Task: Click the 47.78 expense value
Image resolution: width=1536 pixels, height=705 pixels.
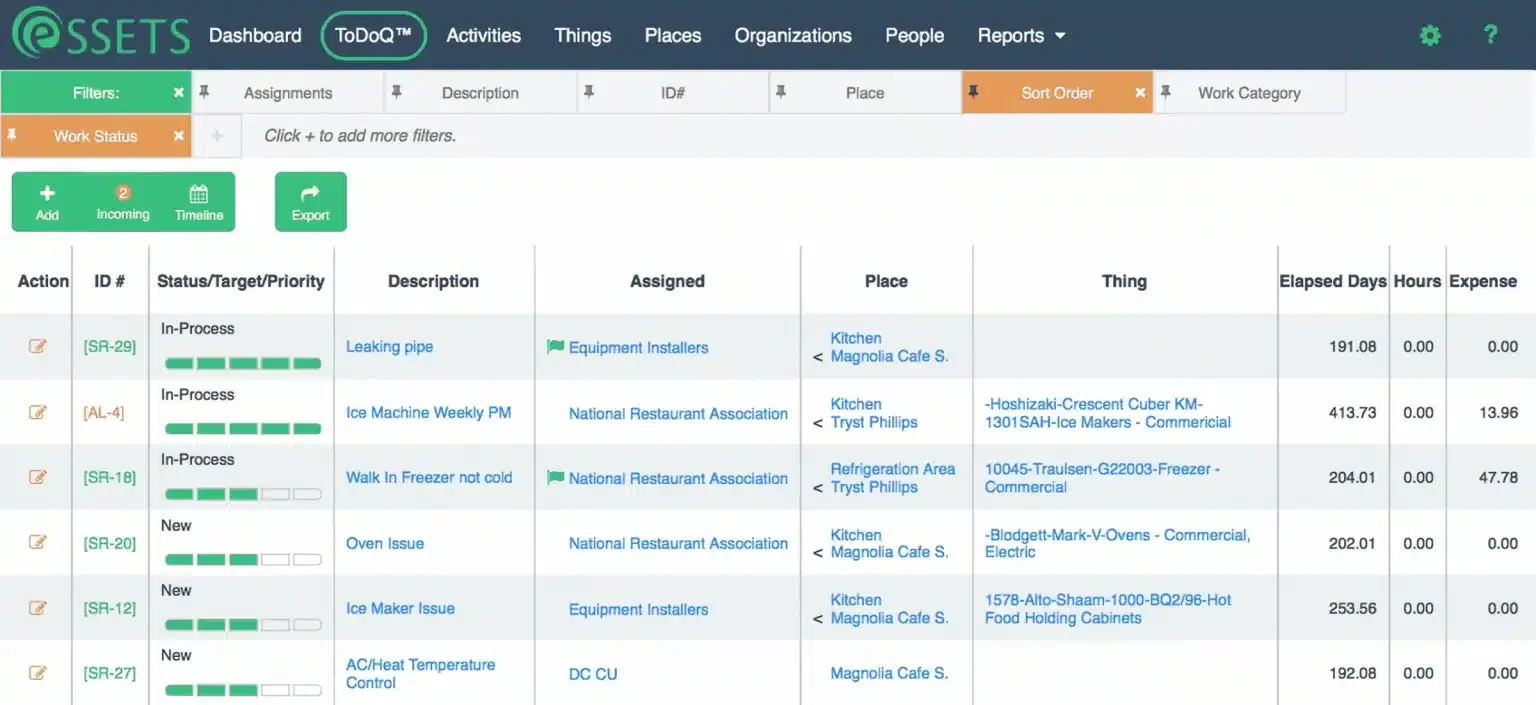Action: (x=1498, y=477)
